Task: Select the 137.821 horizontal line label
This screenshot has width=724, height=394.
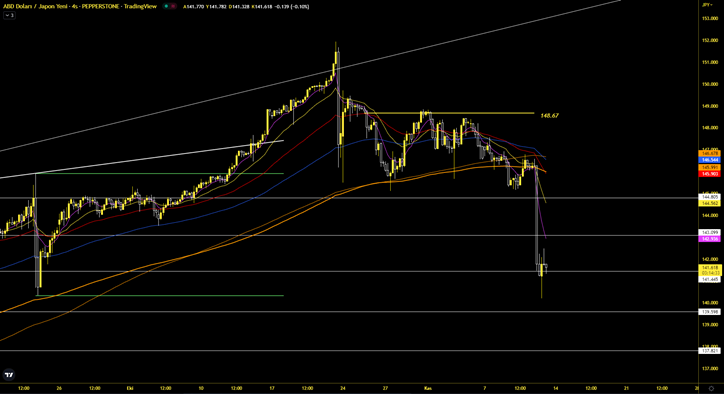Action: click(710, 351)
